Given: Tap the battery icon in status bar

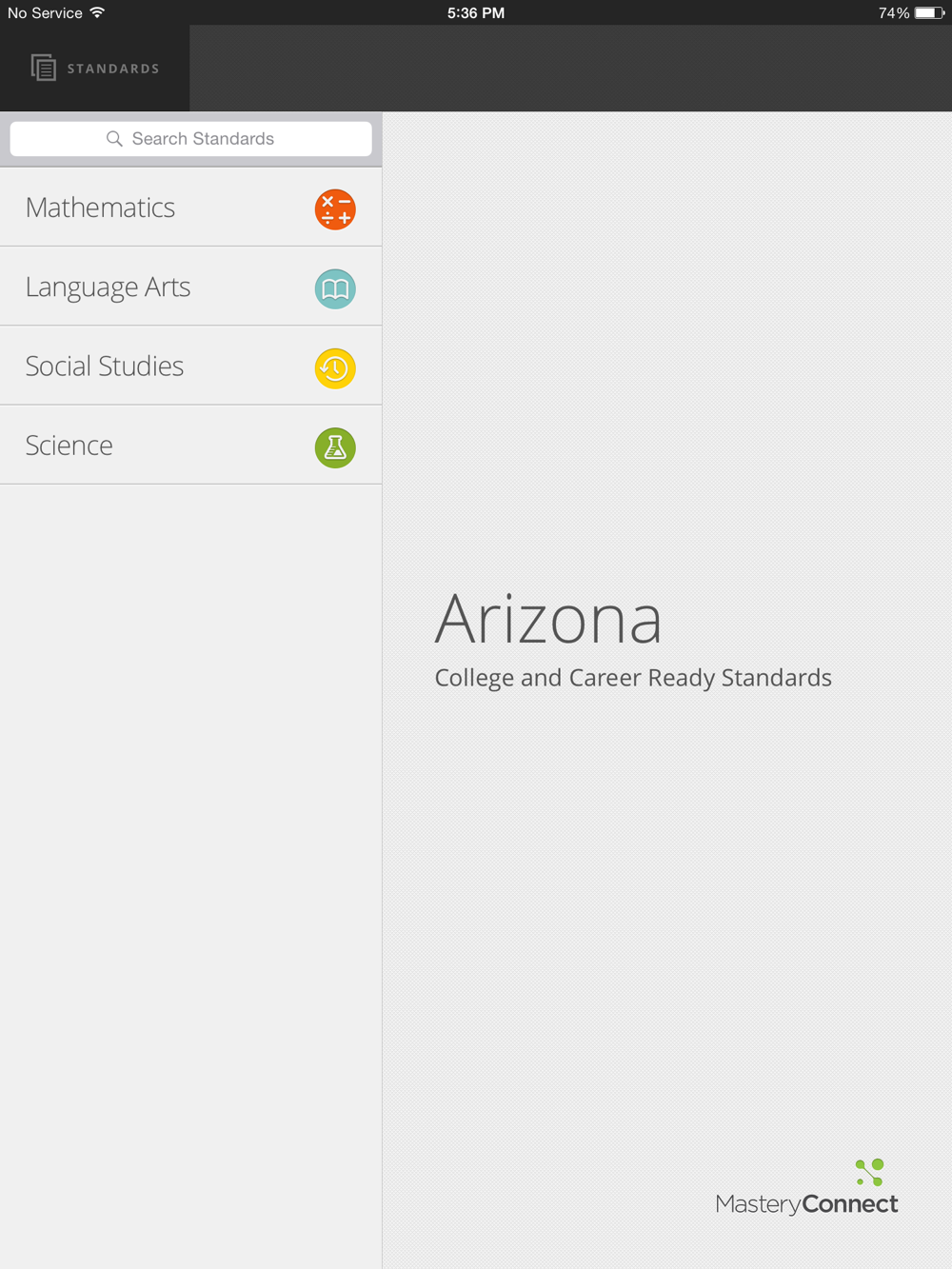Looking at the screenshot, I should pos(929,13).
